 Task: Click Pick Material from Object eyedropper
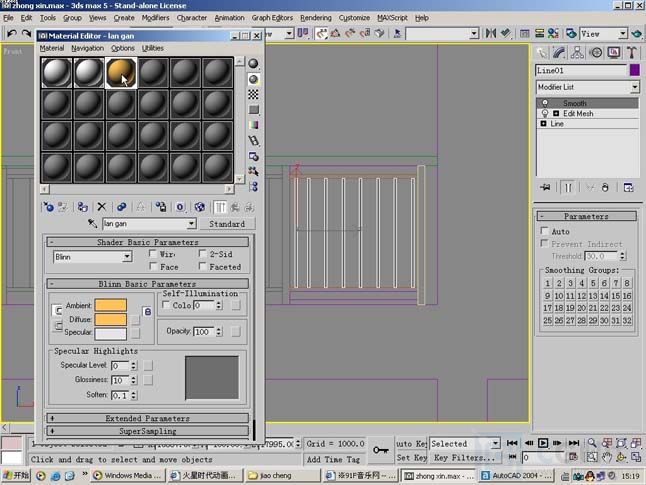tap(92, 224)
